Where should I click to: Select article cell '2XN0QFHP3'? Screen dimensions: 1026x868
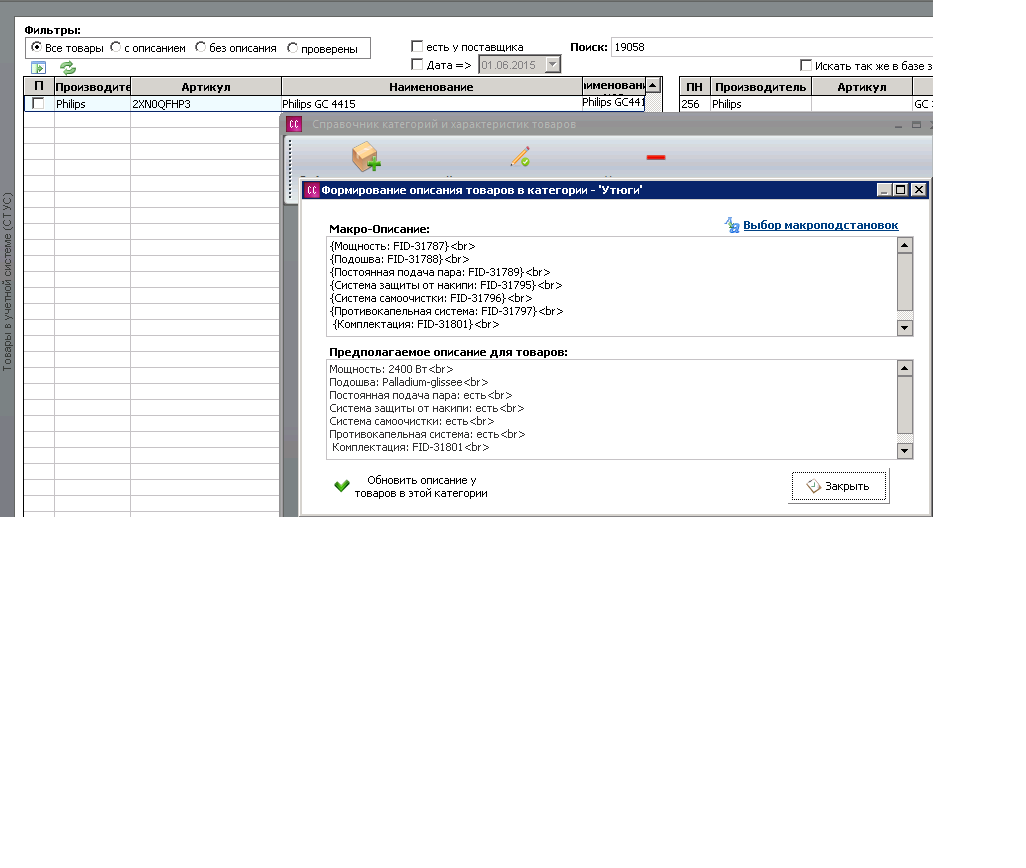pyautogui.click(x=206, y=103)
